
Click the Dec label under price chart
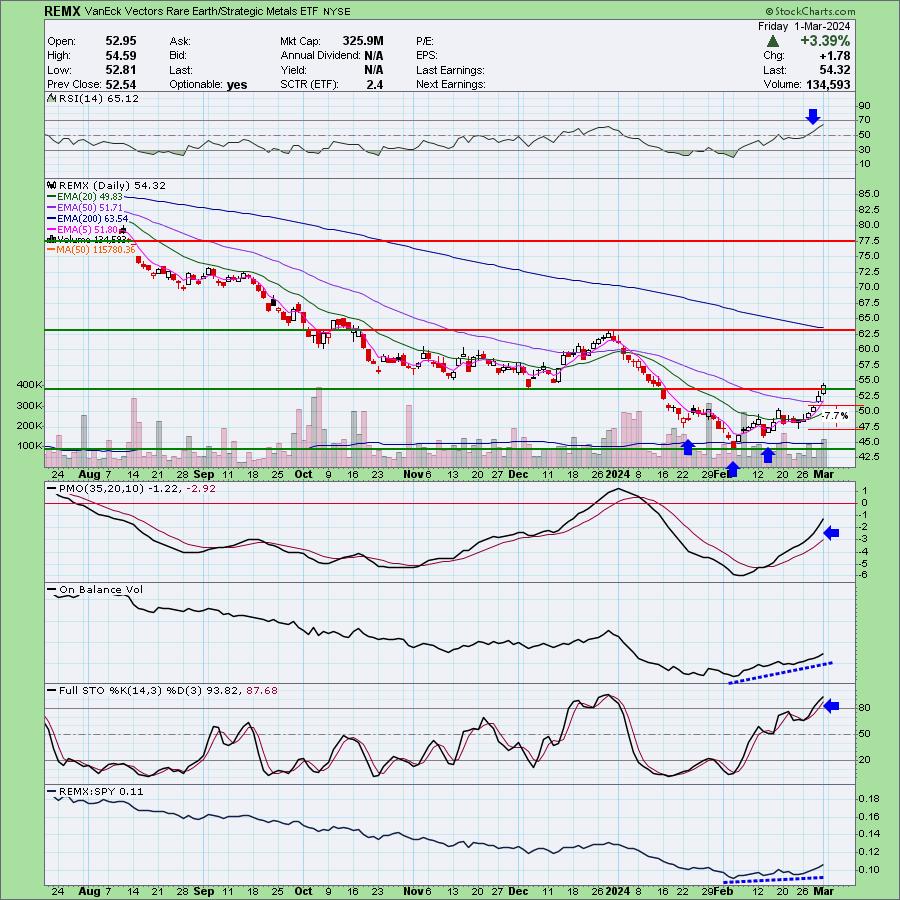[518, 474]
